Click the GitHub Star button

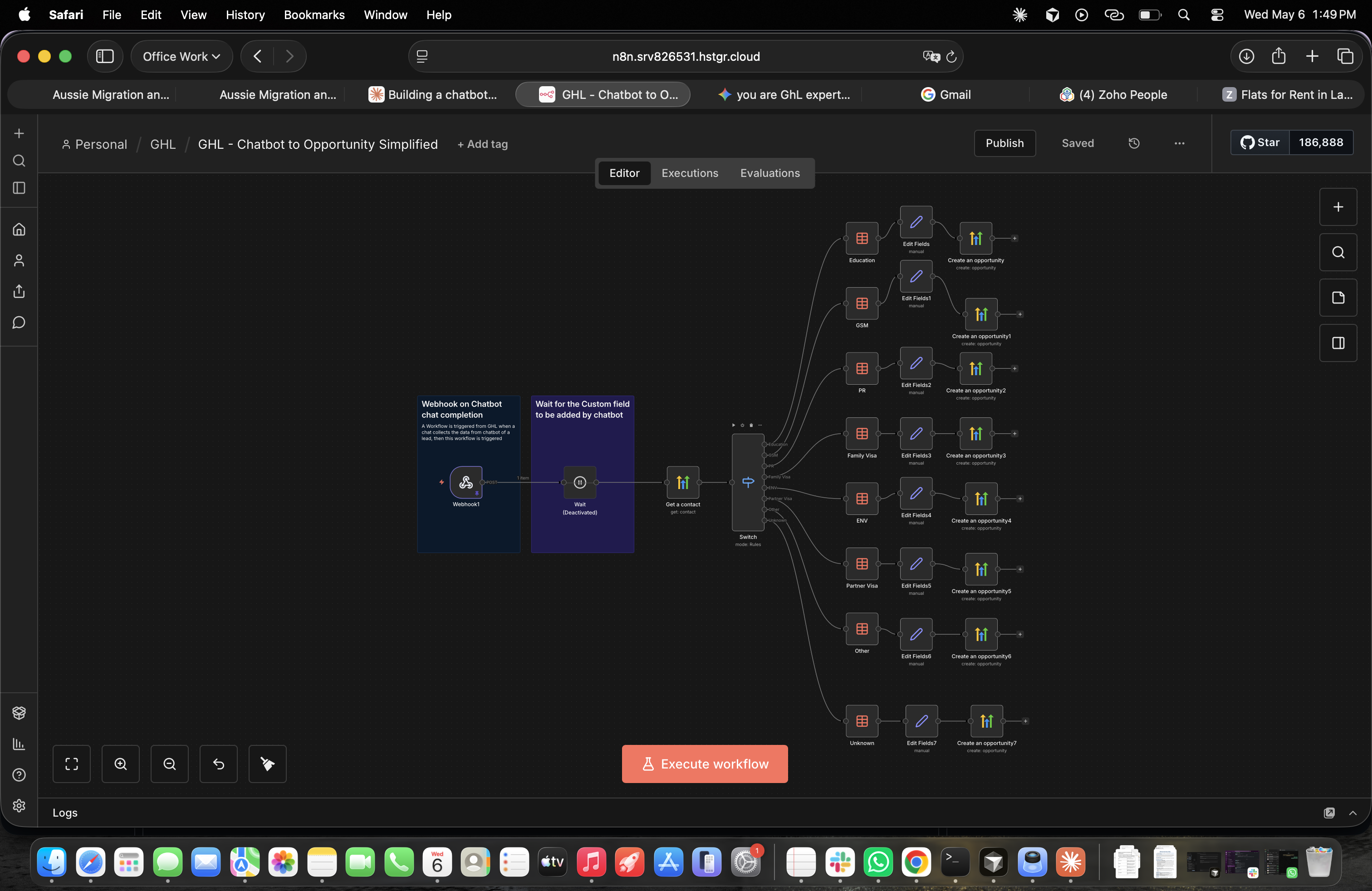[1259, 142]
